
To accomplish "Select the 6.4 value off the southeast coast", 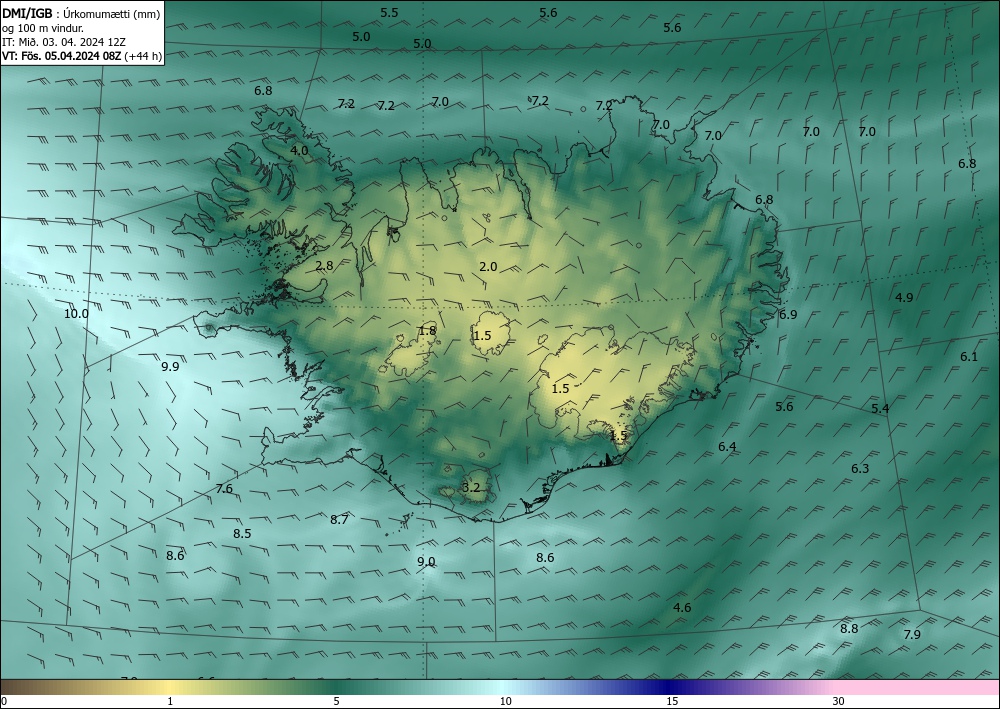I will (728, 447).
